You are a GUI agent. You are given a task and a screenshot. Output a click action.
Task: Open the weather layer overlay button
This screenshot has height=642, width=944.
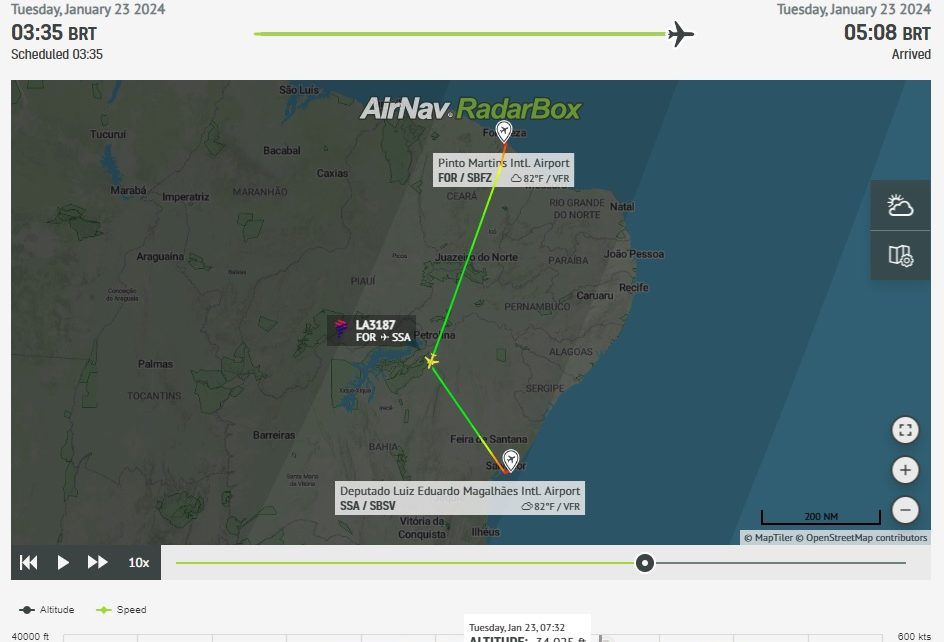coord(900,205)
